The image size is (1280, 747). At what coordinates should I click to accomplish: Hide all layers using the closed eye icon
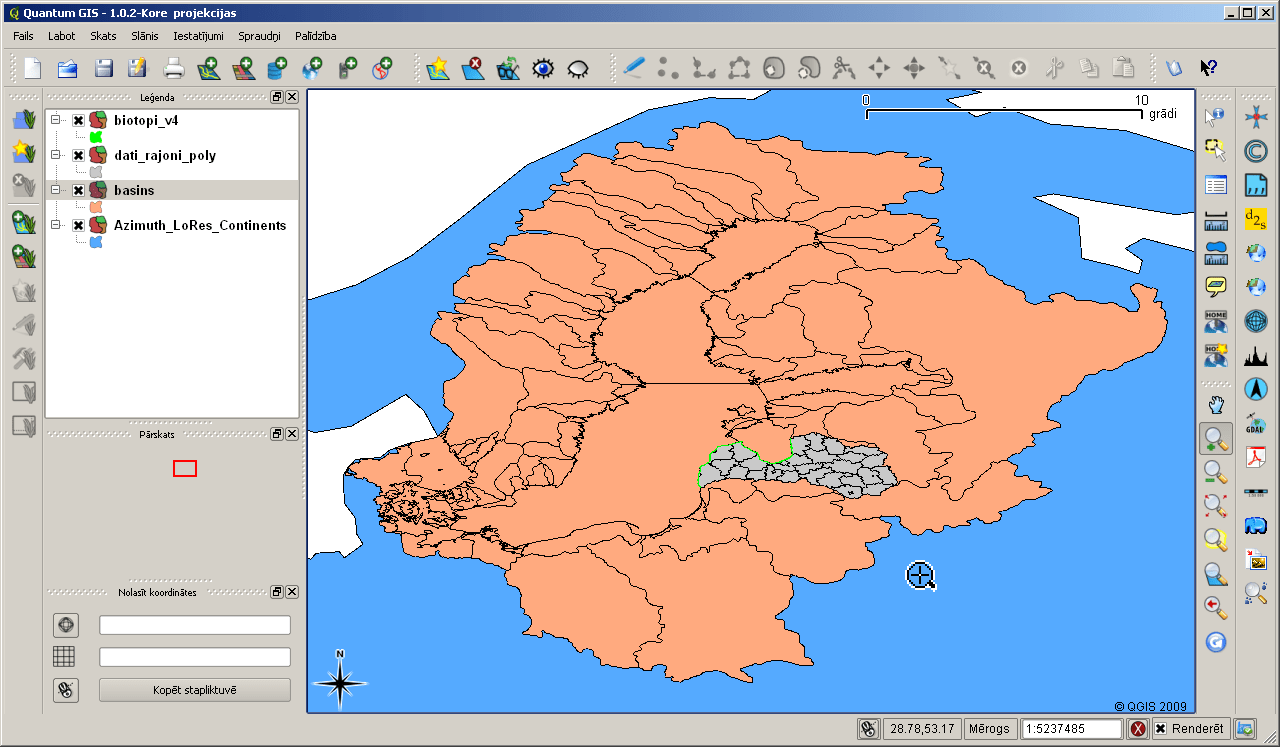pos(578,68)
